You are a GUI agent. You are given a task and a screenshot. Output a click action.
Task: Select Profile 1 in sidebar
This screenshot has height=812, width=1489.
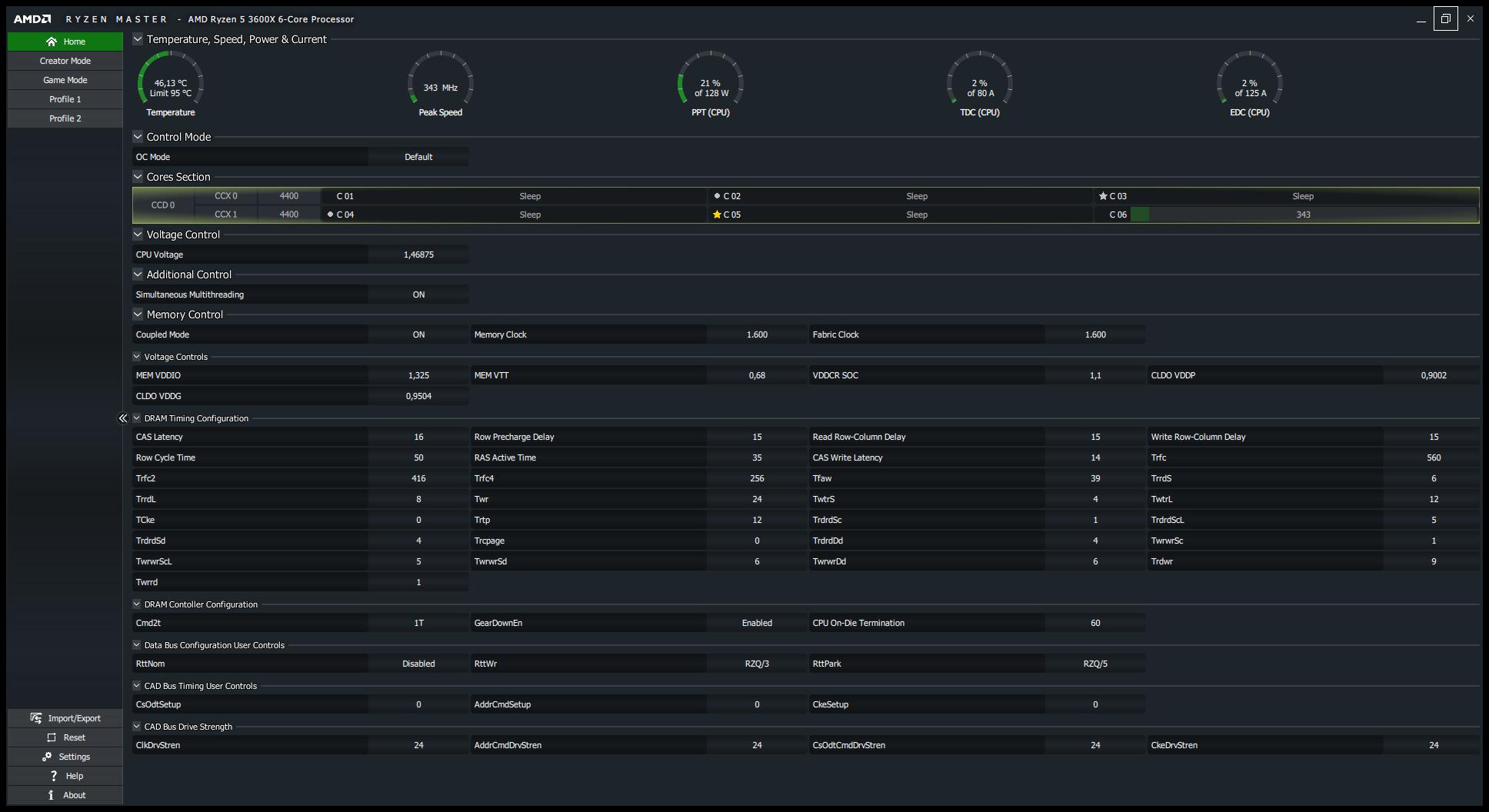point(65,99)
